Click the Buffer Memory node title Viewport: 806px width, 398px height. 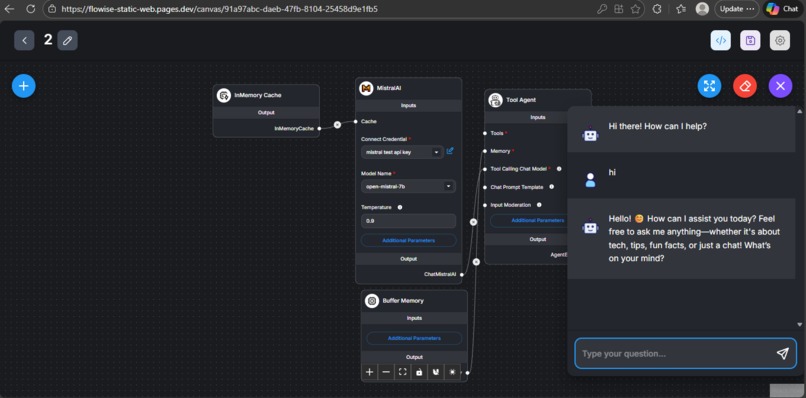point(403,300)
